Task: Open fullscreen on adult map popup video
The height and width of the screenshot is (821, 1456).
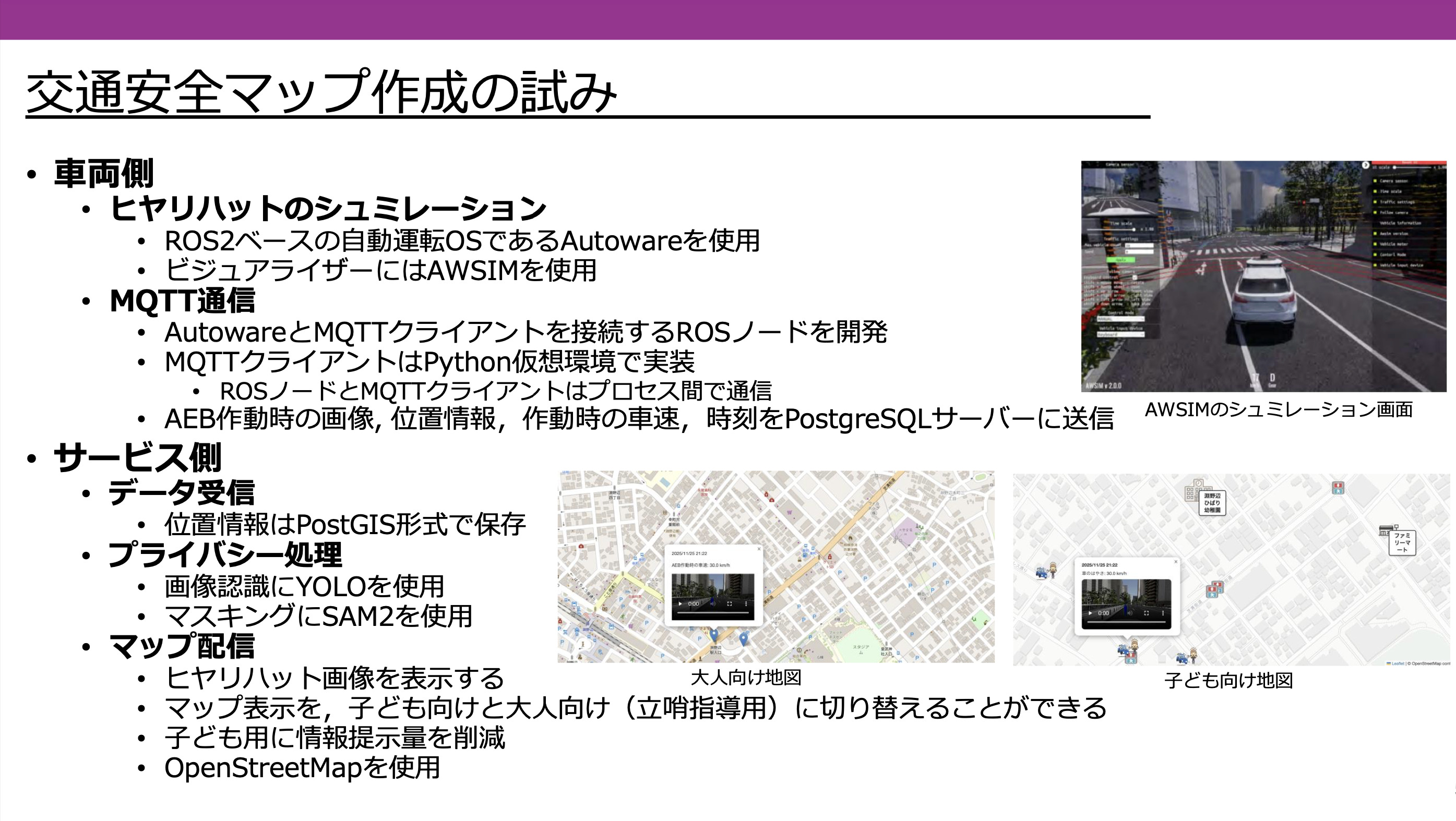Action: (729, 603)
